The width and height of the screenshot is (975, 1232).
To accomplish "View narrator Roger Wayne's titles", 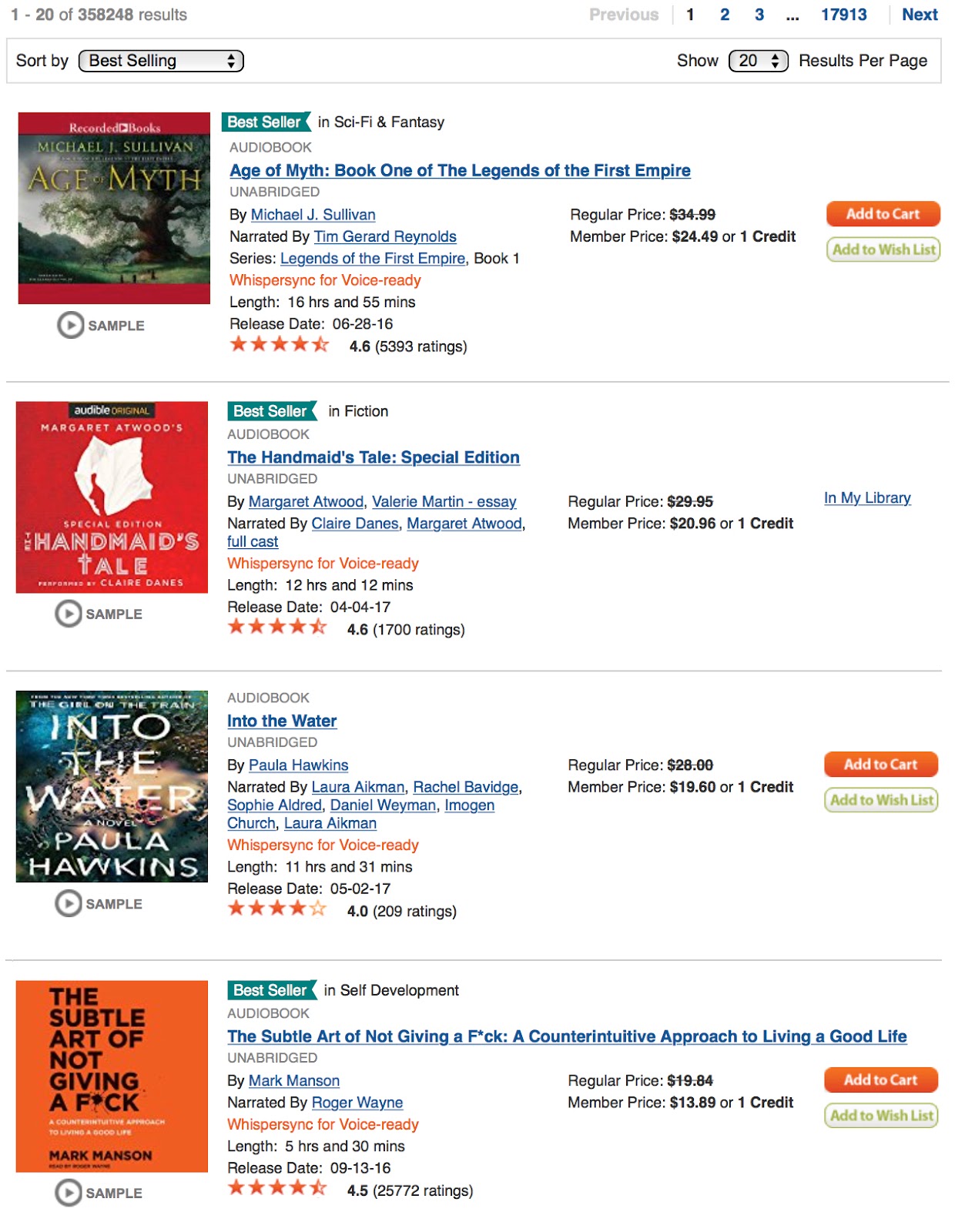I will 357,1103.
